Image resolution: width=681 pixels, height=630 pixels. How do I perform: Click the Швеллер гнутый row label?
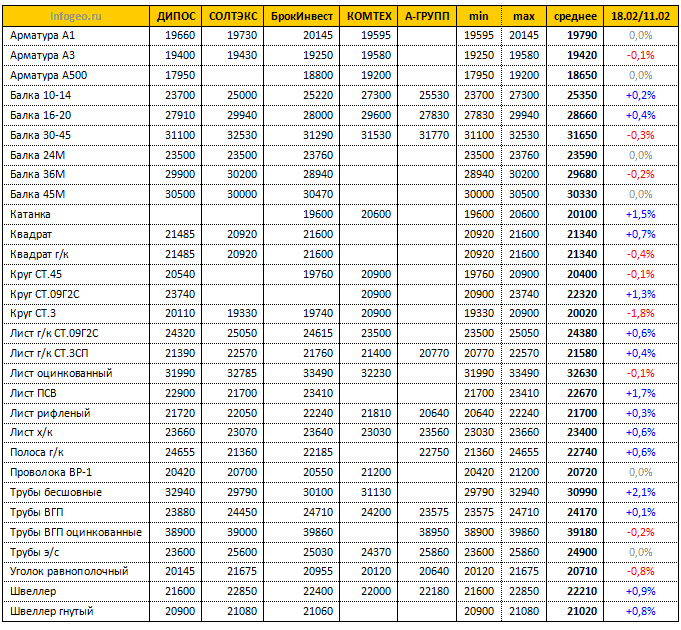coord(52,611)
